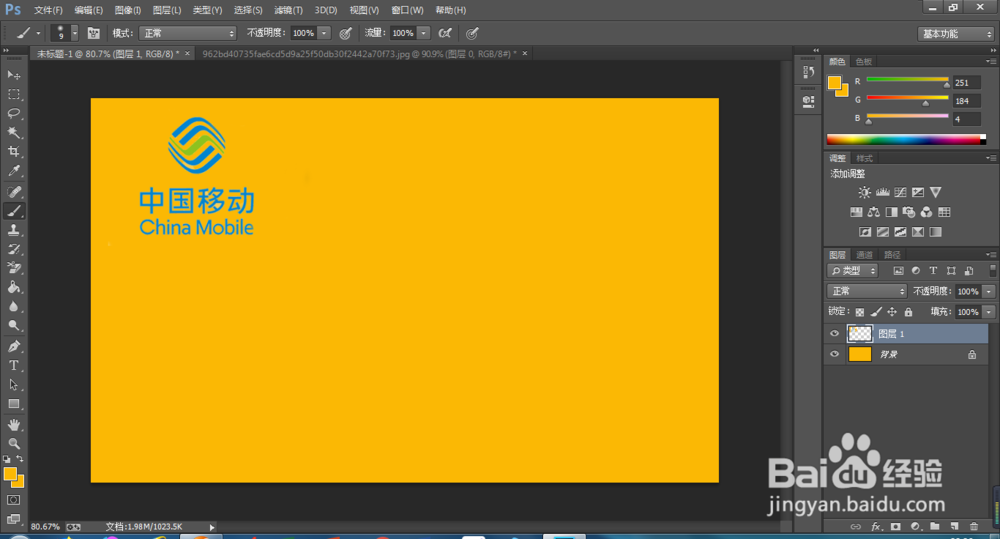Select the Path Selection tool
This screenshot has height=539, width=1000.
tap(13, 385)
